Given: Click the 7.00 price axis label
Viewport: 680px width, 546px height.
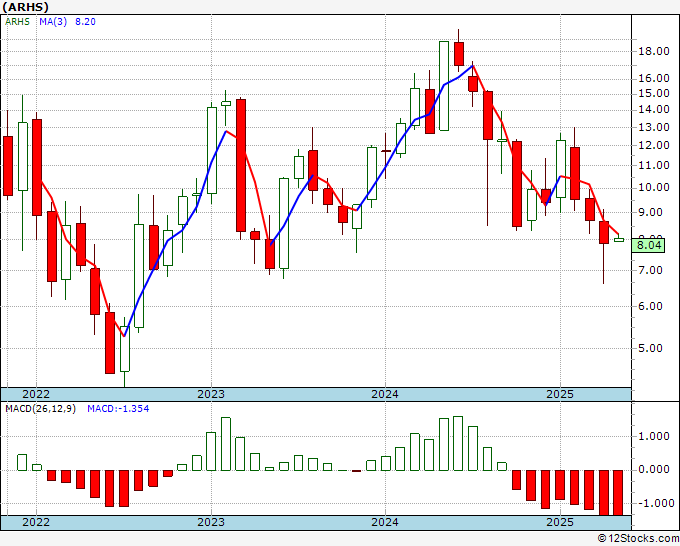Looking at the screenshot, I should pos(650,271).
